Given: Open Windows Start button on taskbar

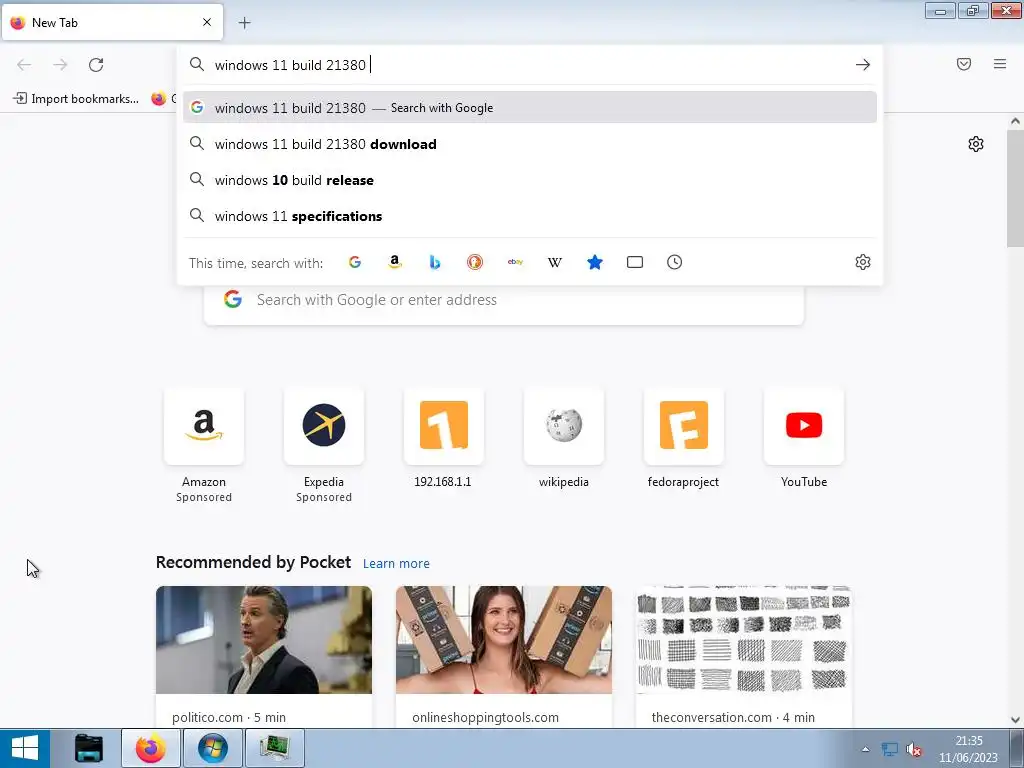Looking at the screenshot, I should (x=25, y=748).
